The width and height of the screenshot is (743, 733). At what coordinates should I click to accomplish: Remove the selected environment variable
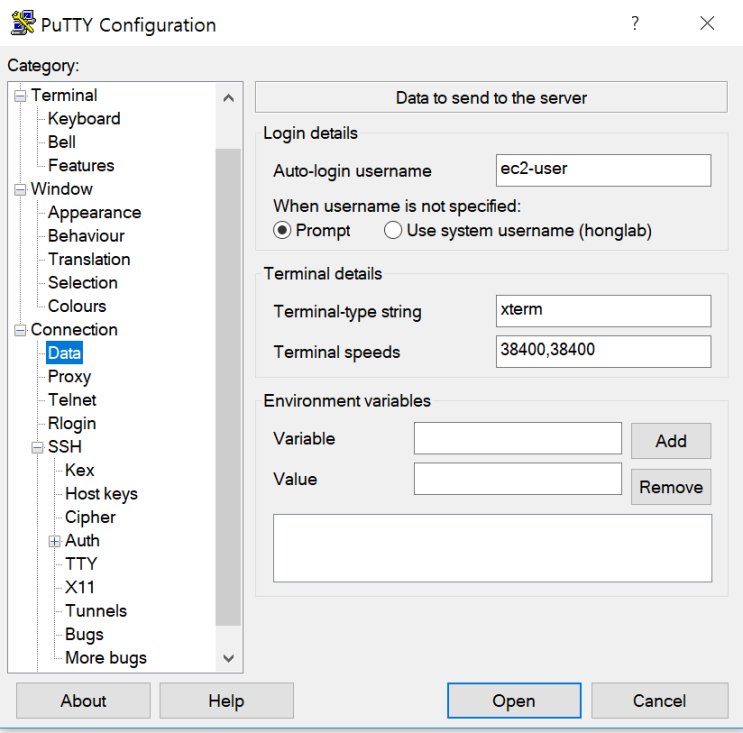tap(671, 487)
